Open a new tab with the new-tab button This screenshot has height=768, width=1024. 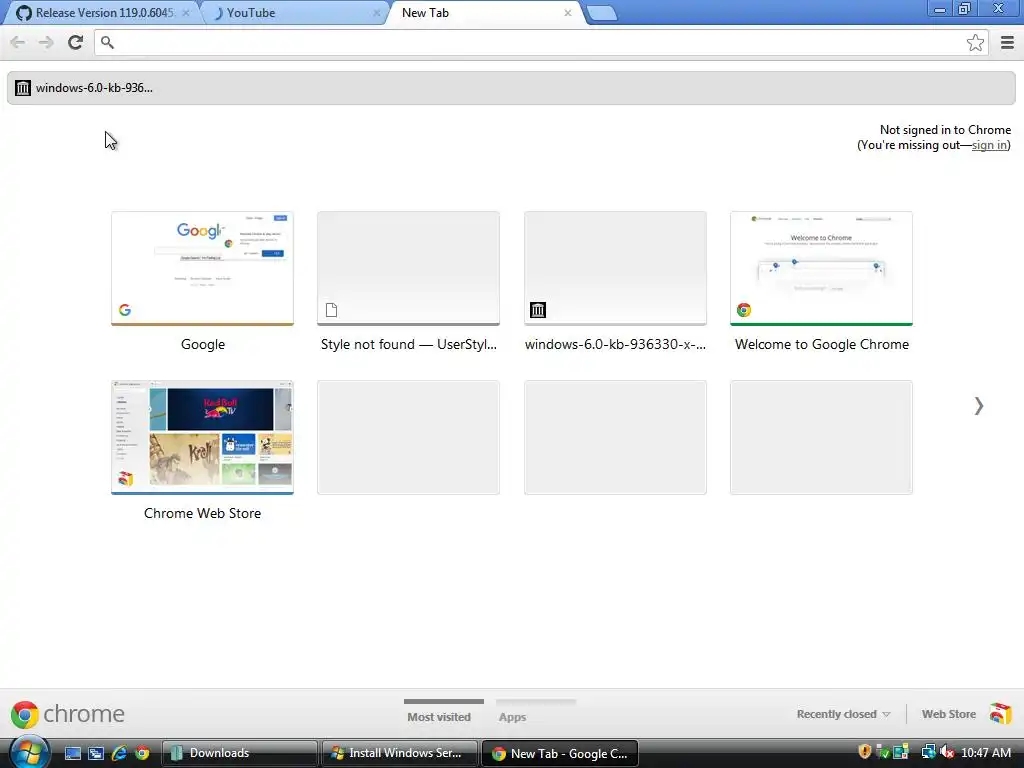[602, 13]
